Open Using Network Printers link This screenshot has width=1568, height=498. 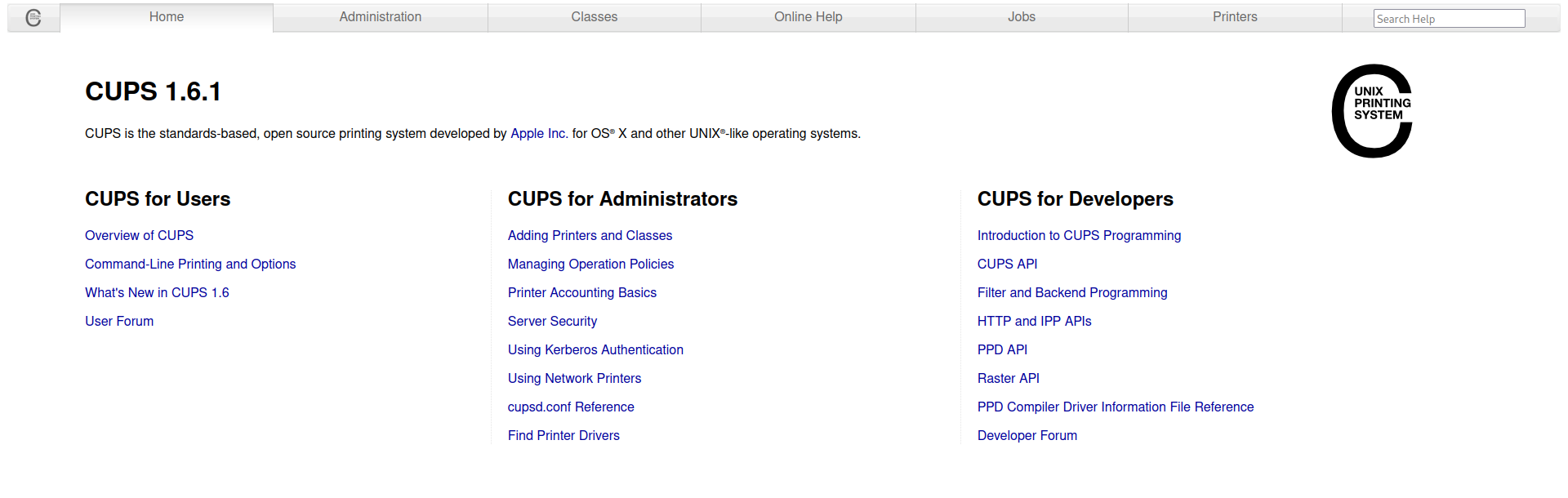point(574,379)
